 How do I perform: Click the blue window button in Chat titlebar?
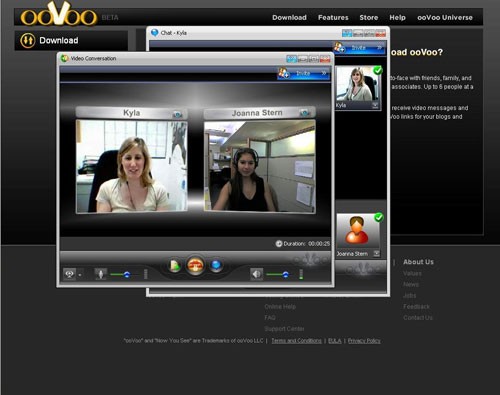[x=347, y=33]
